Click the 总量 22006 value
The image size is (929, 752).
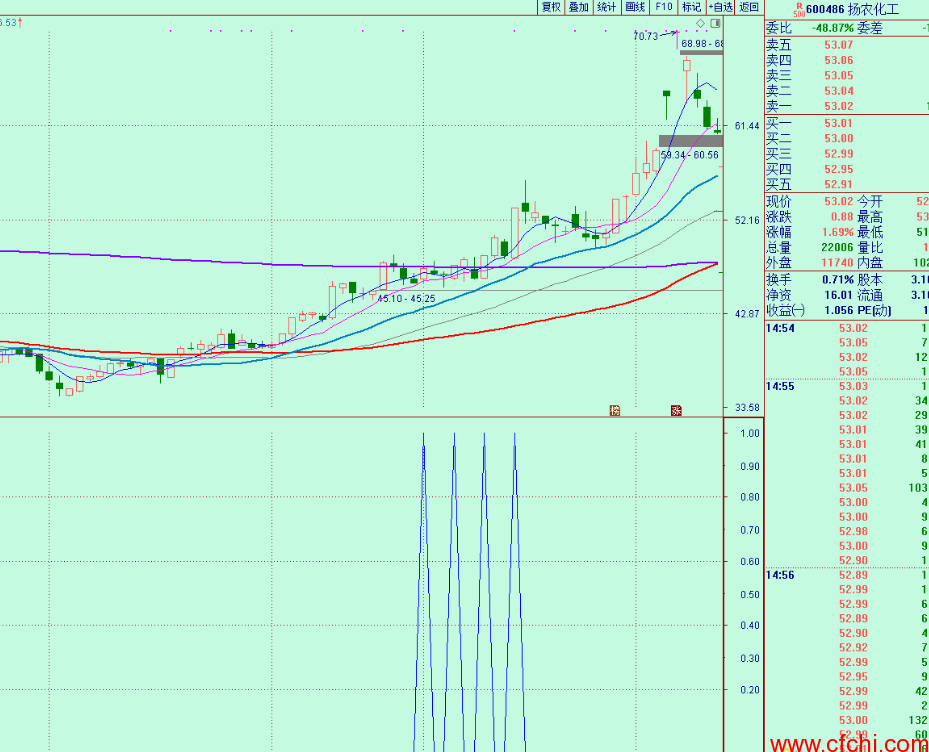pos(839,248)
